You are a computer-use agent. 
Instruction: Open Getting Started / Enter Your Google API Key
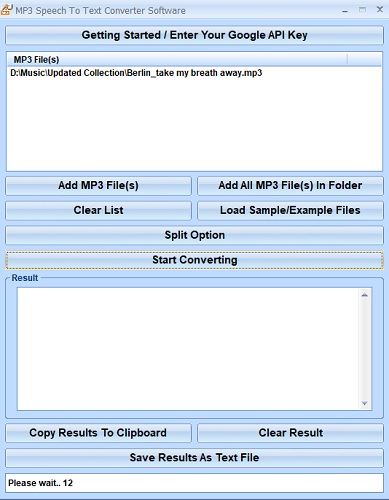194,35
